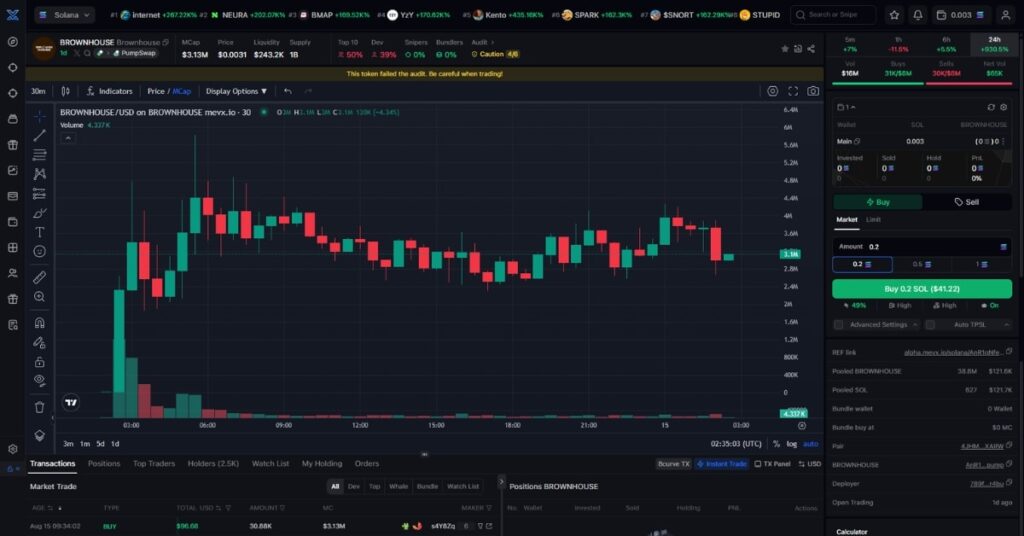Open the Holders (2.5K) tab
The height and width of the screenshot is (536, 1024).
[213, 464]
